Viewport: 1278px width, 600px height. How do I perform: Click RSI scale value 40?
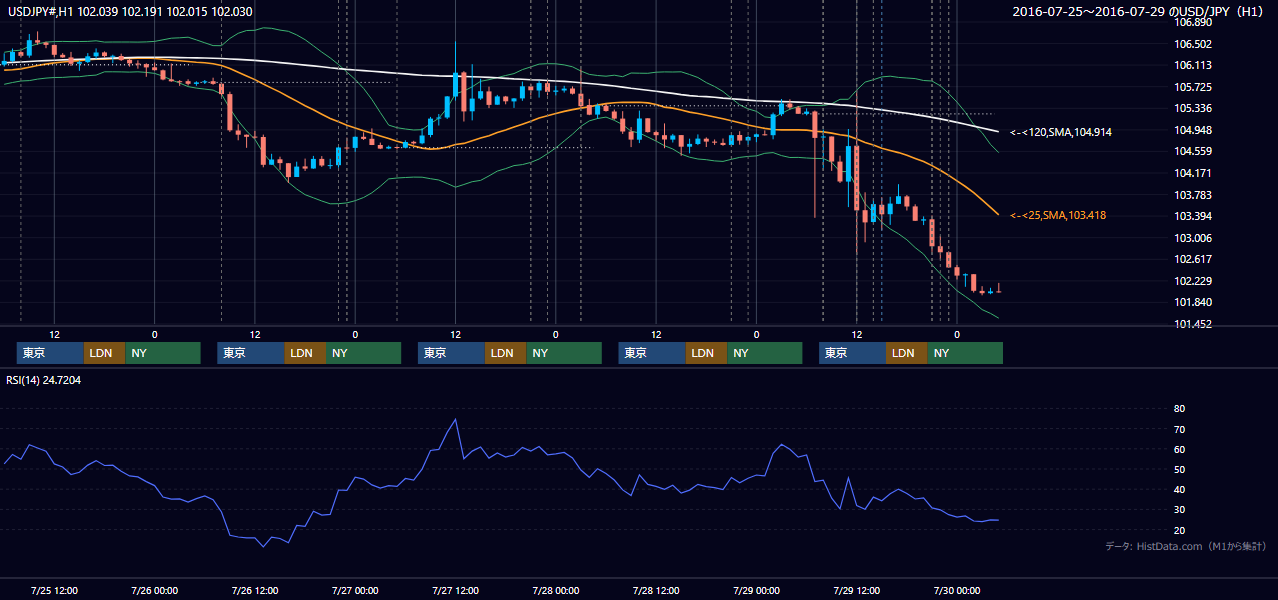1179,489
